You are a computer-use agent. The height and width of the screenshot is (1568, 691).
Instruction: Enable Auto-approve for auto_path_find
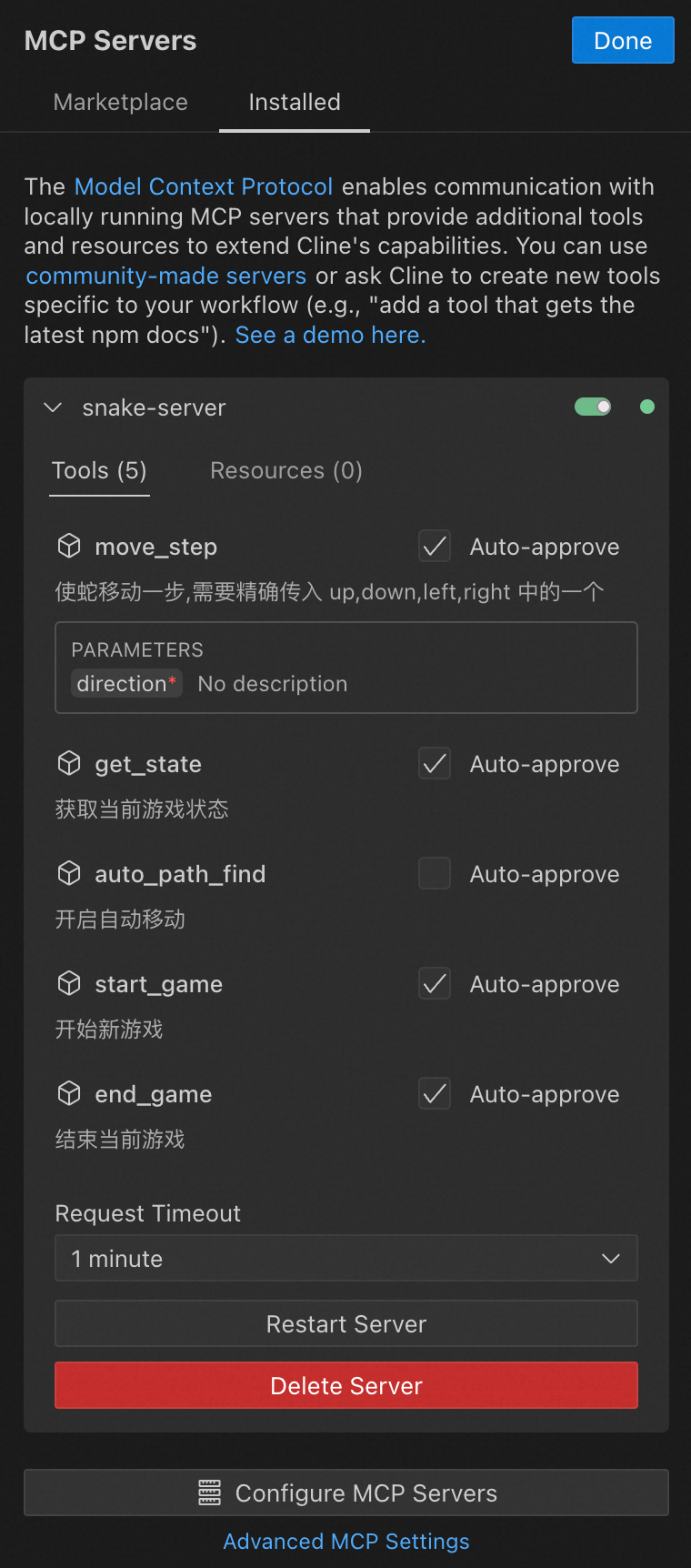point(435,873)
